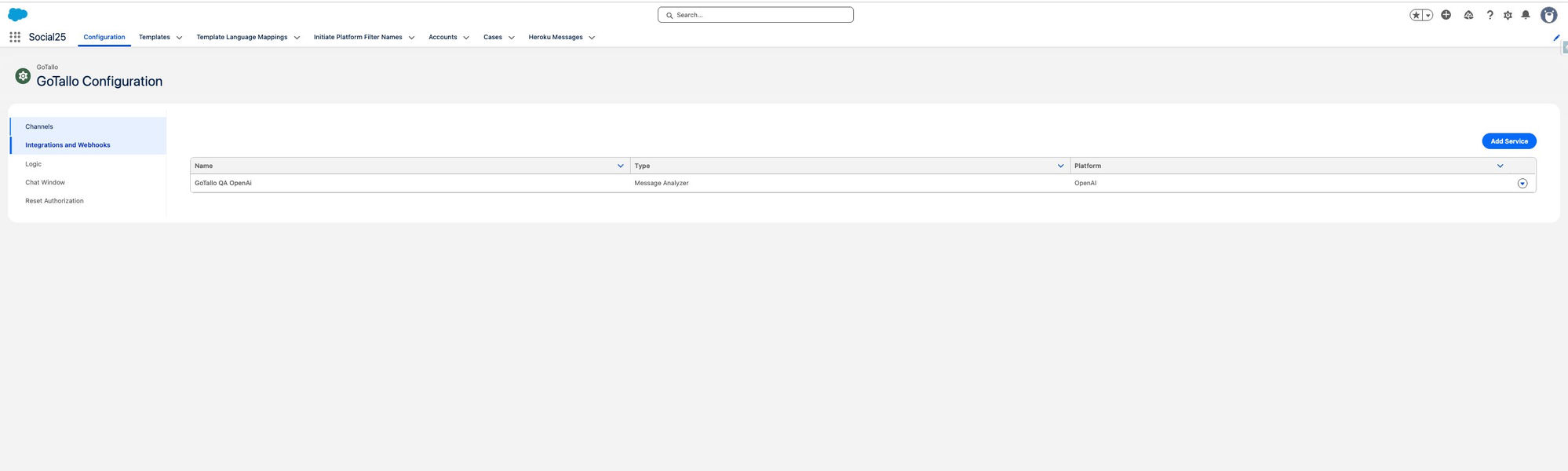Open the notifications bell

(x=1526, y=15)
